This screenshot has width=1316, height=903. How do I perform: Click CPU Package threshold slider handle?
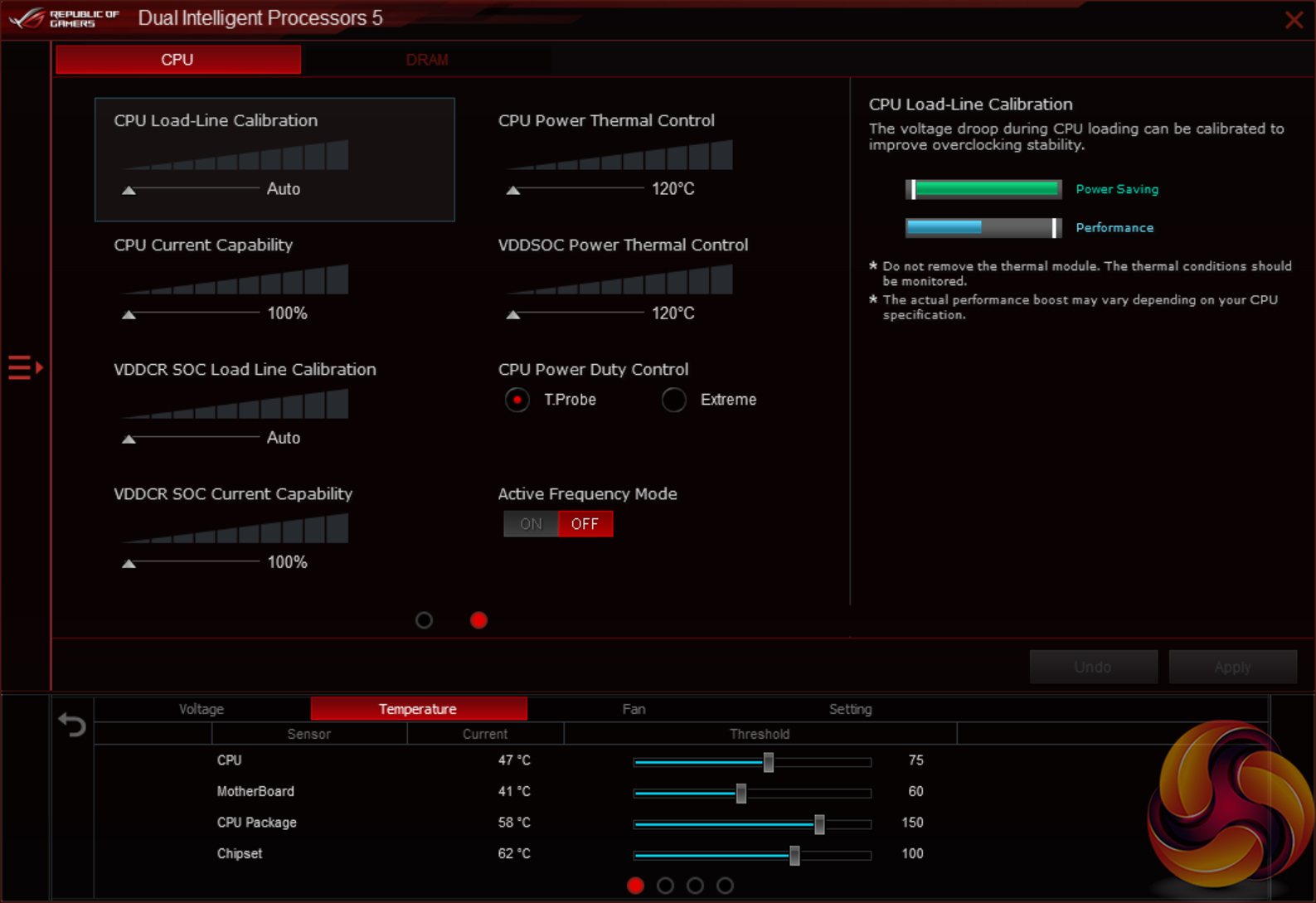click(x=819, y=824)
